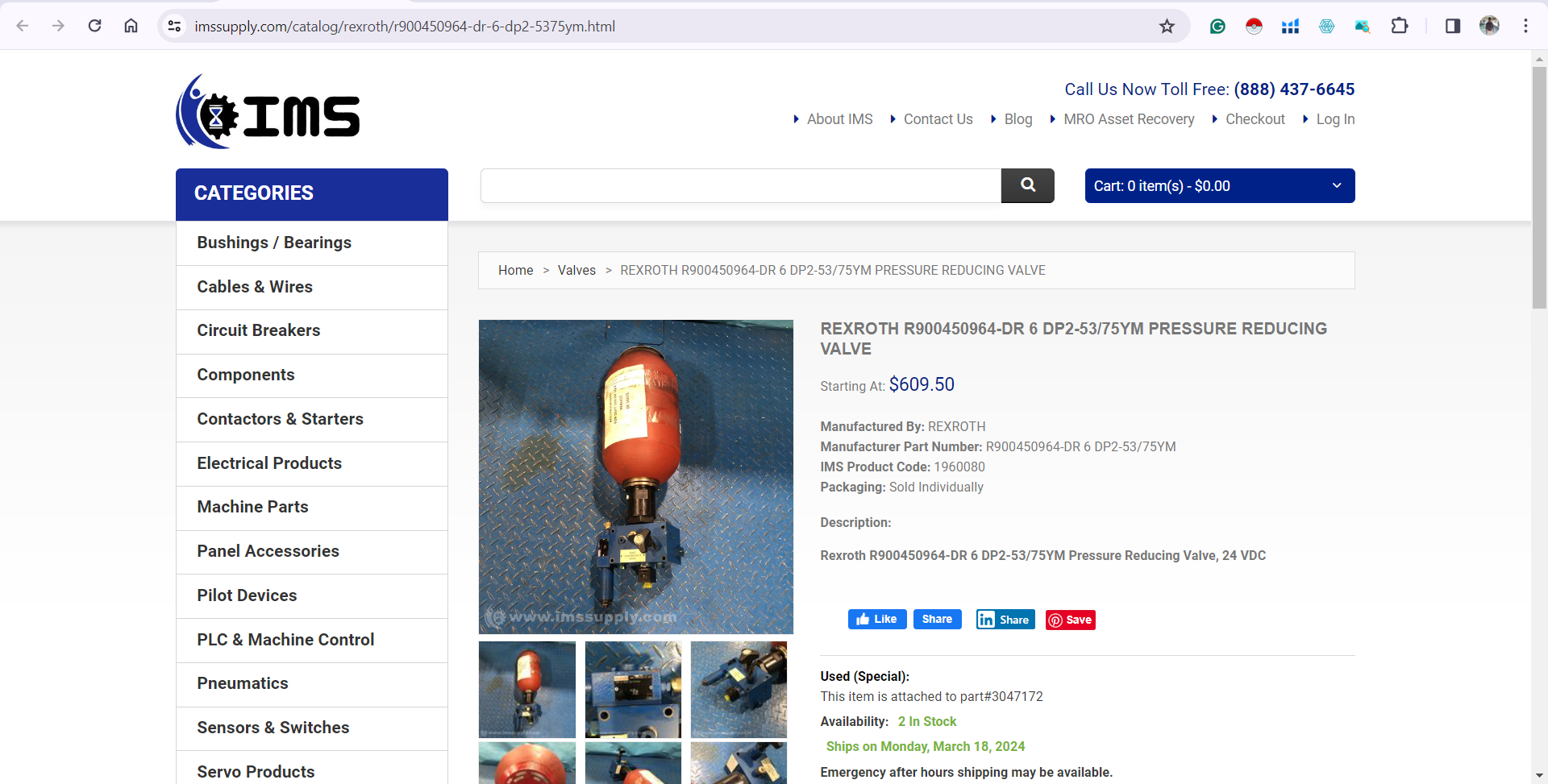Open the Contact Us page

(x=938, y=119)
